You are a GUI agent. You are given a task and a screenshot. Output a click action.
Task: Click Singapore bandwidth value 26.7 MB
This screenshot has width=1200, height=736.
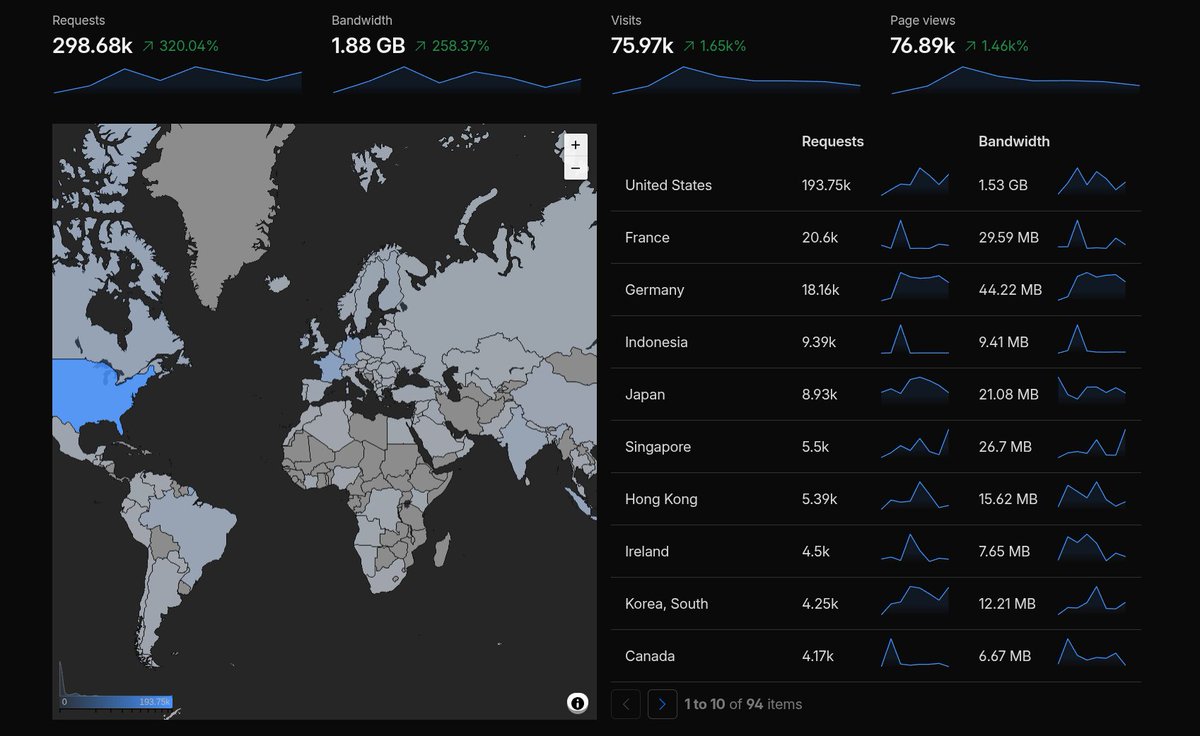[x=1005, y=447]
